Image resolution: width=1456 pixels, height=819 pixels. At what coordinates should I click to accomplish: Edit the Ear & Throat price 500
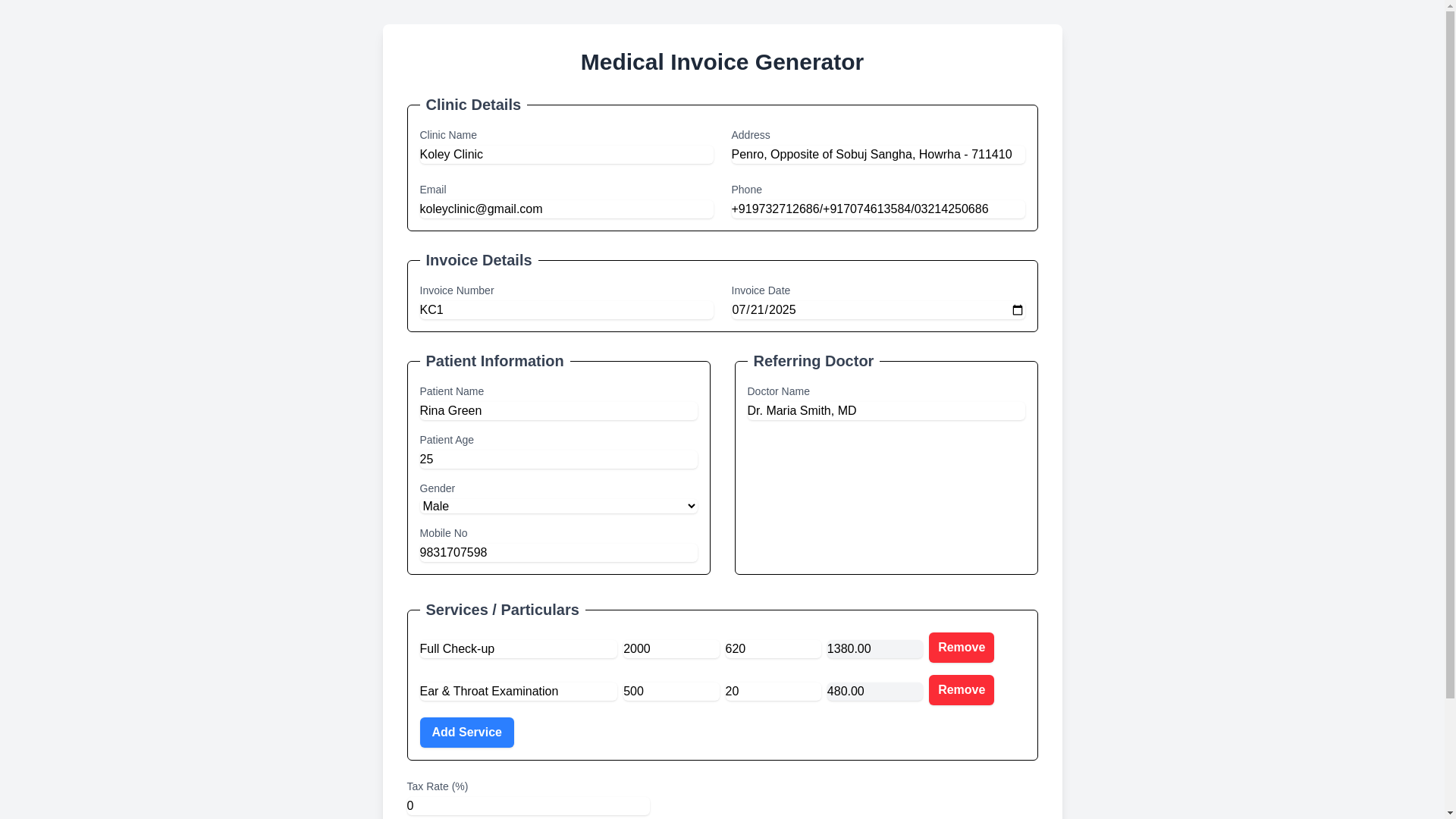coord(671,692)
